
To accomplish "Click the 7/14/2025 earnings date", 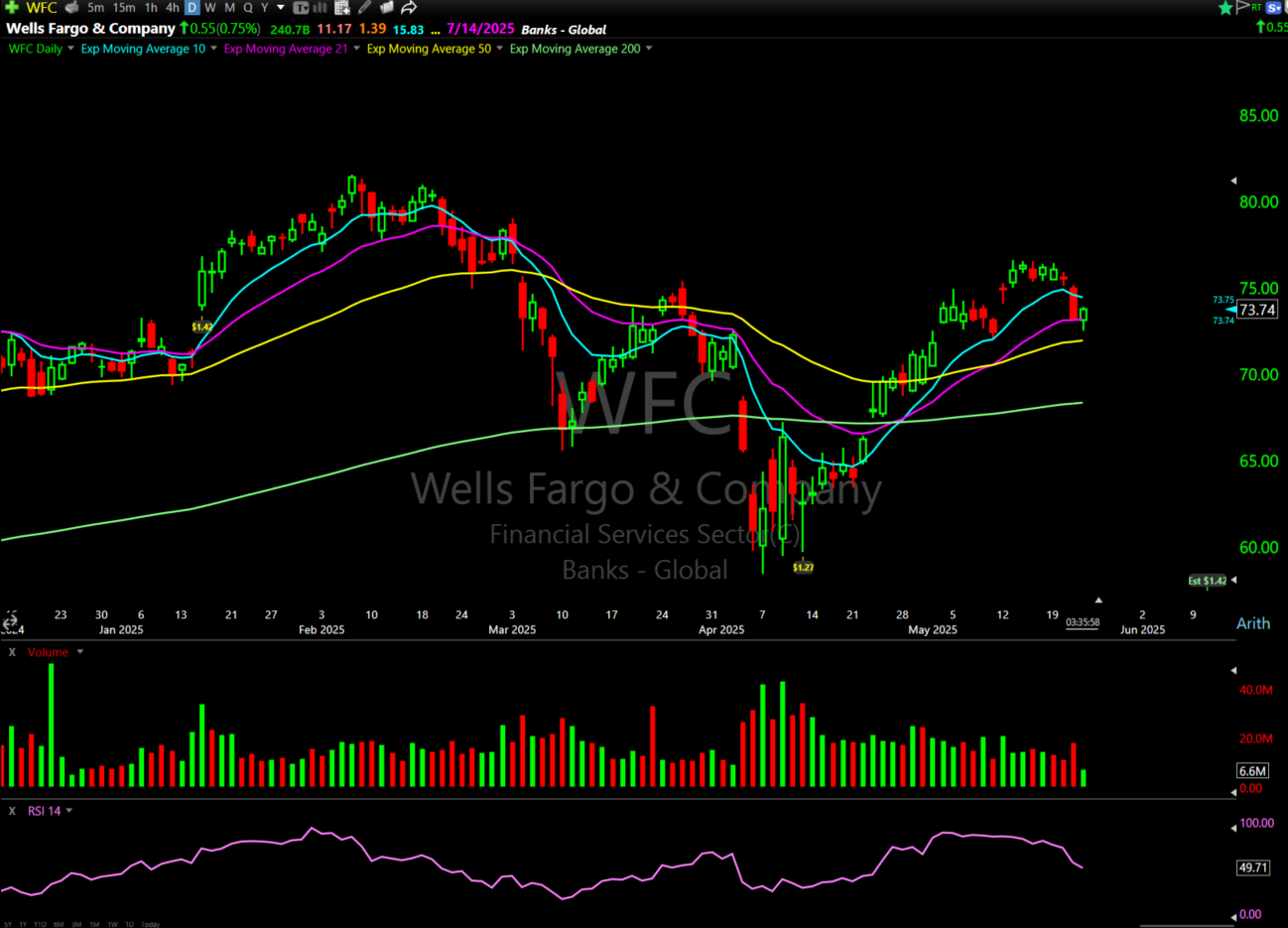I will tap(480, 29).
